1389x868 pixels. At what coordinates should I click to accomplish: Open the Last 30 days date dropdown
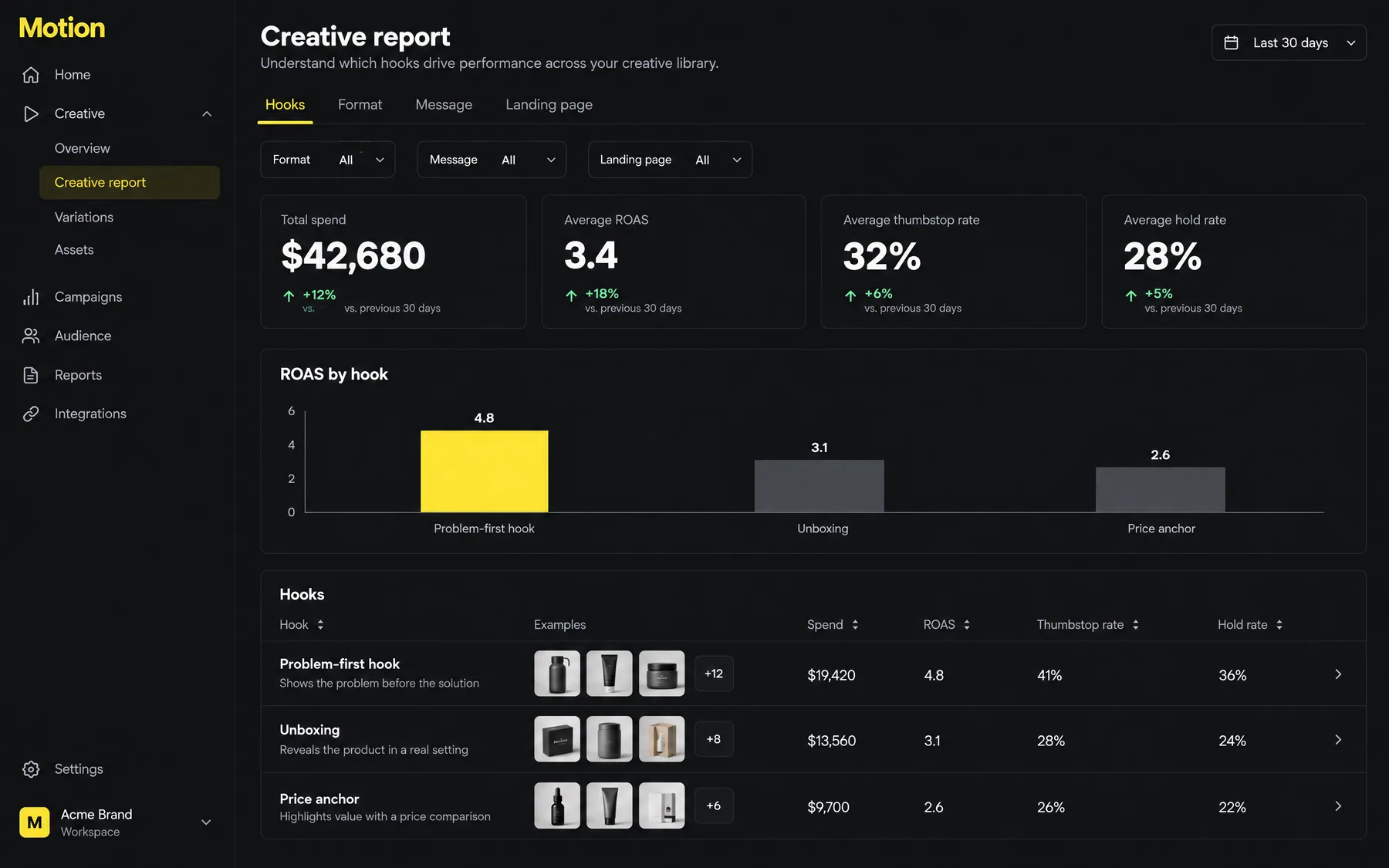coord(1289,42)
